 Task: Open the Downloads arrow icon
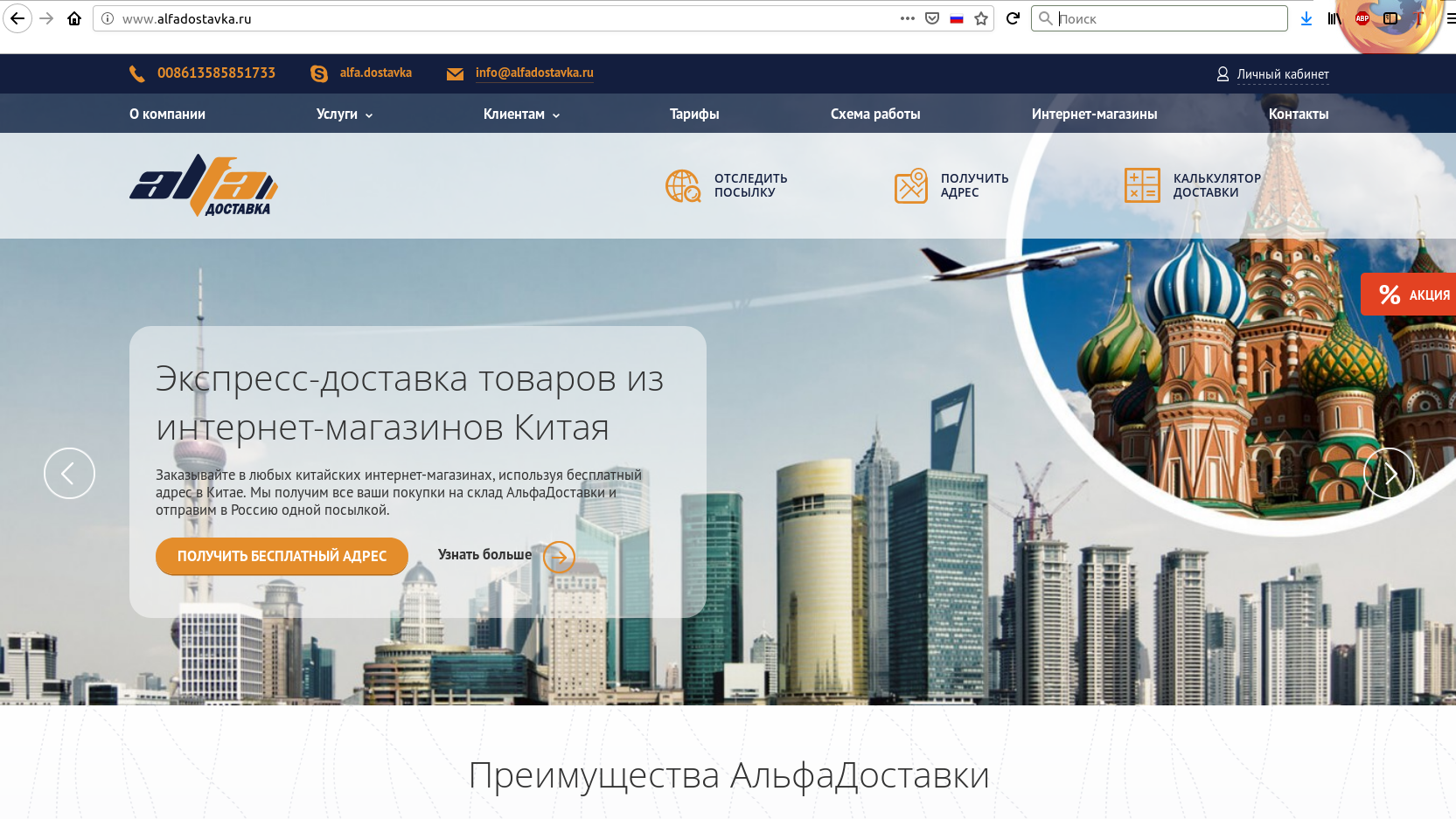(1306, 18)
